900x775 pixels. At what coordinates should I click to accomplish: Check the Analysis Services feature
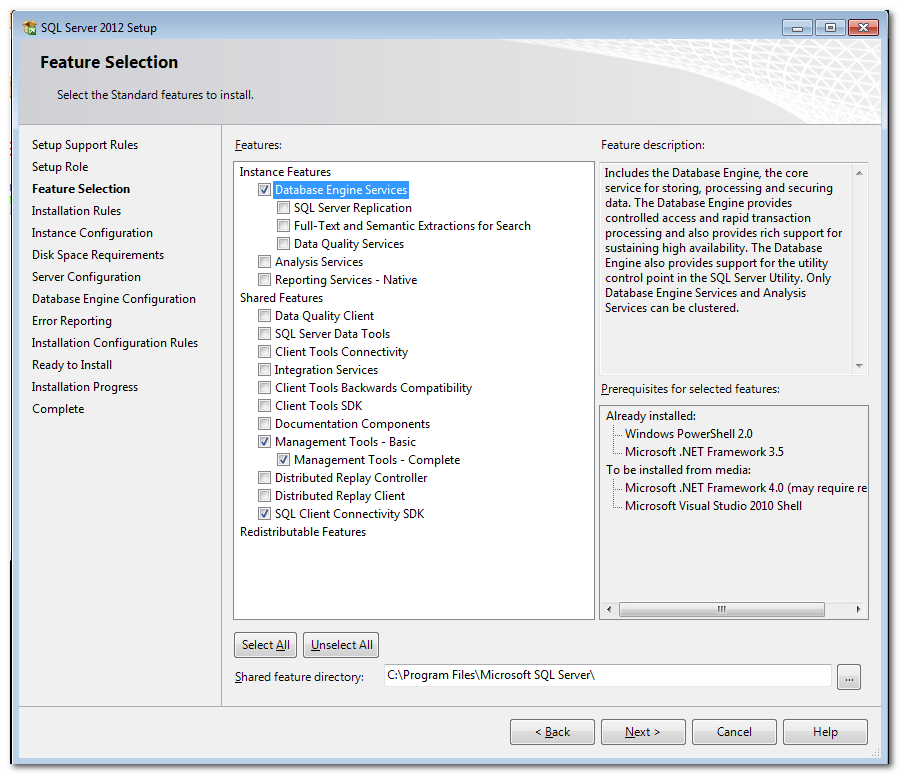pos(265,262)
